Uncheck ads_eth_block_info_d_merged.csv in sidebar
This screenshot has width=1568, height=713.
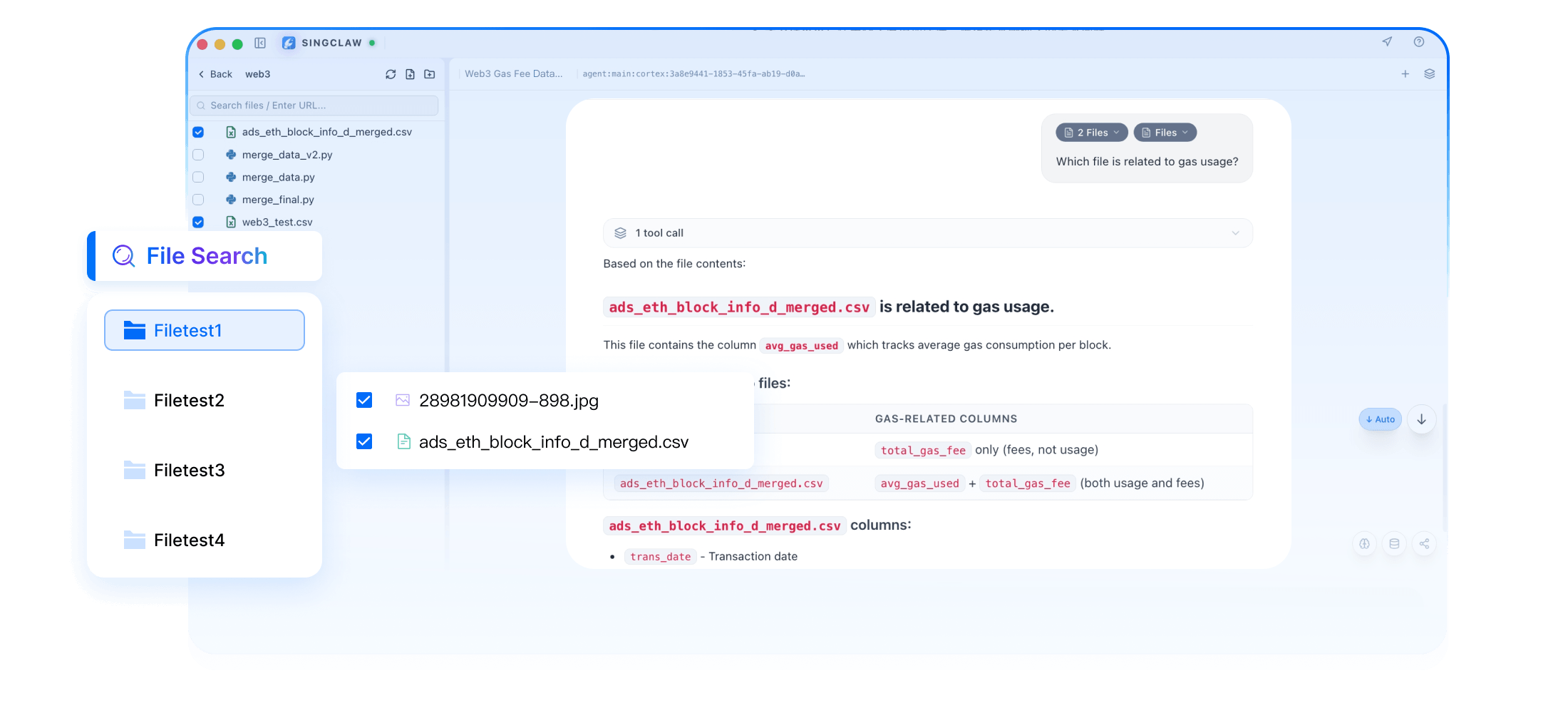coord(198,132)
